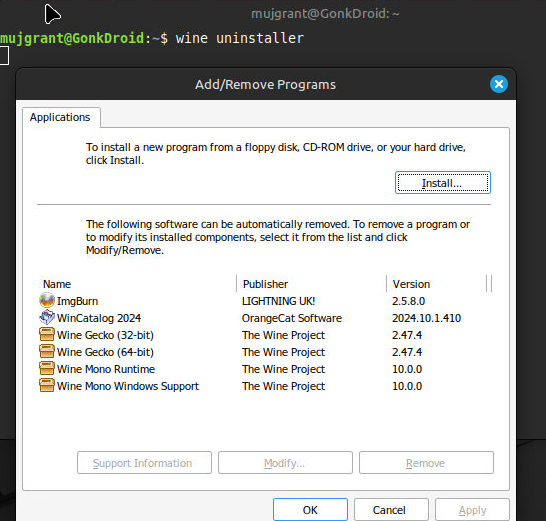Click the Wine Mono Windows Support package icon
Image resolution: width=546 pixels, height=521 pixels.
tap(47, 386)
